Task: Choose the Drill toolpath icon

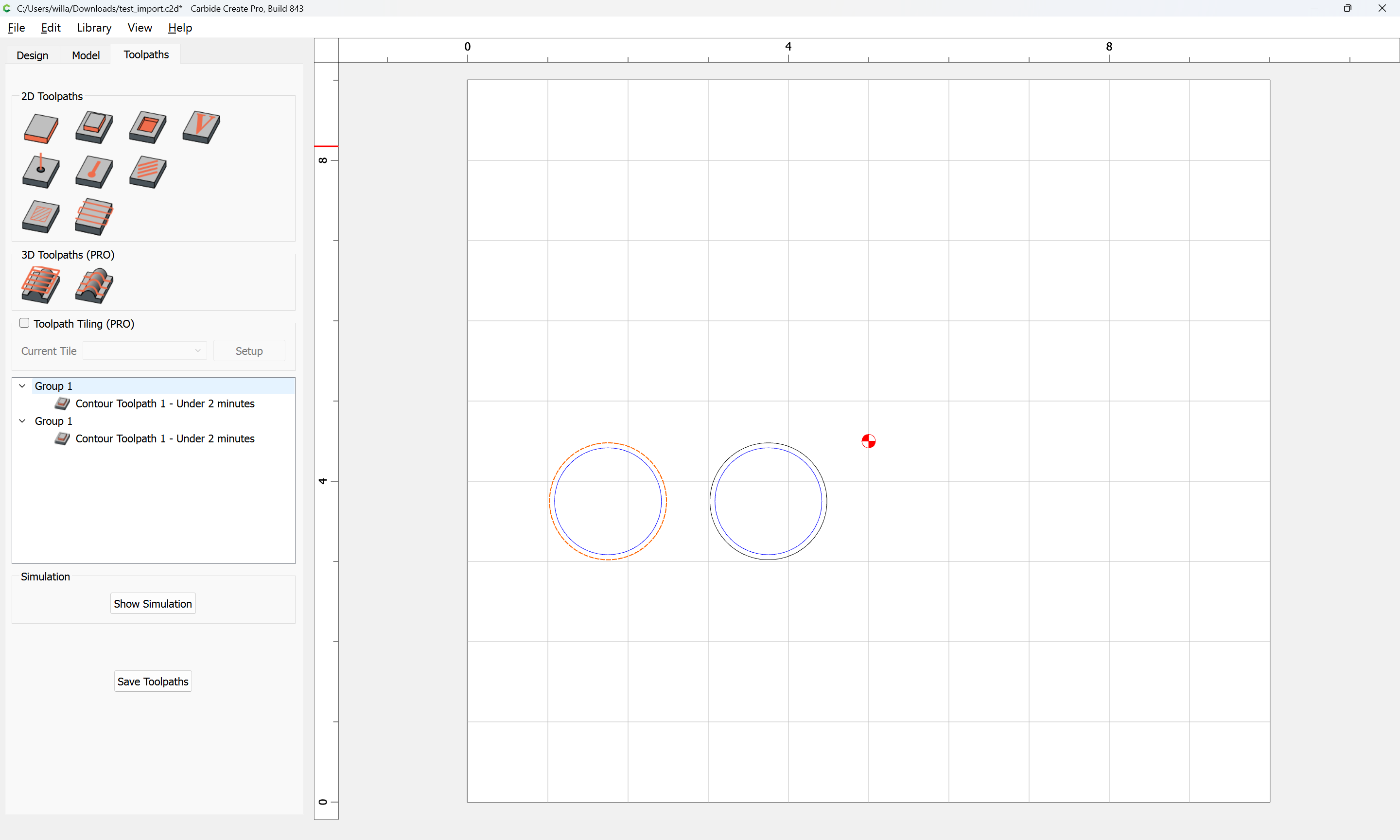Action: click(x=41, y=172)
